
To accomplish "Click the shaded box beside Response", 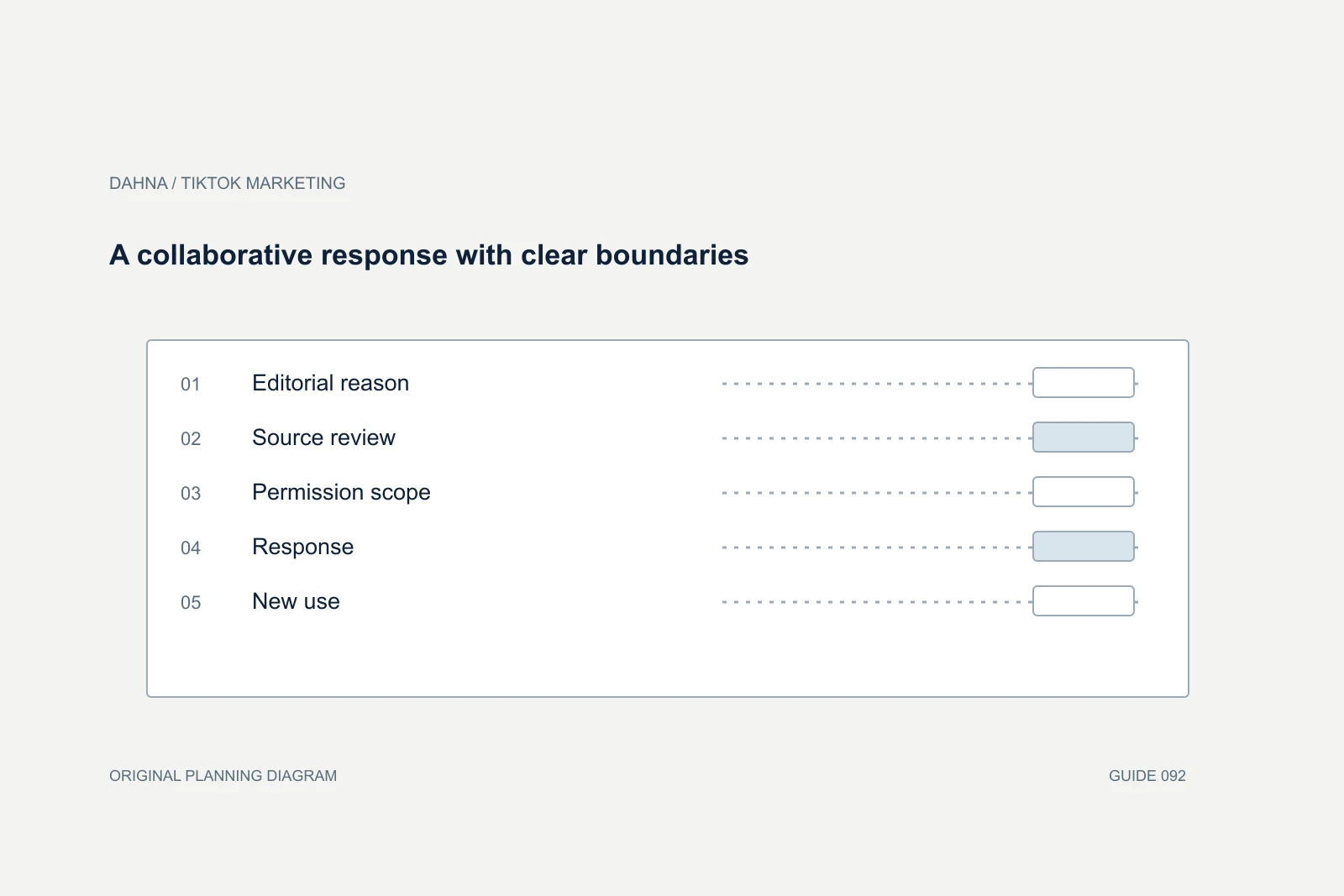I will pyautogui.click(x=1084, y=547).
